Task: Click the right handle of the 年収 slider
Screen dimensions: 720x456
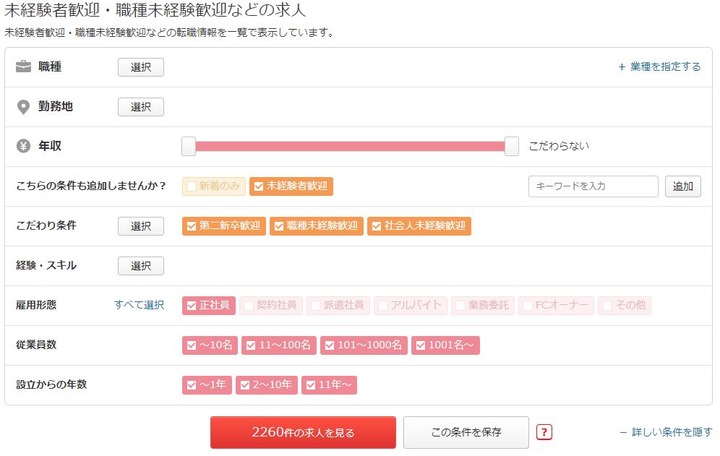Action: (x=512, y=146)
